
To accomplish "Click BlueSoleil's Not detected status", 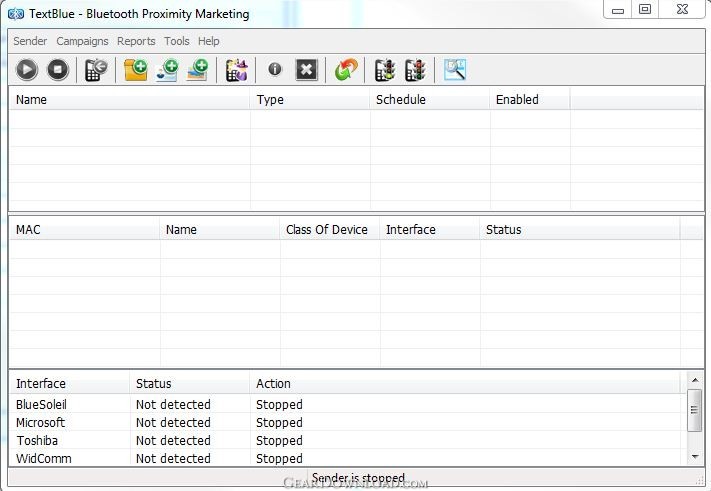I will (173, 404).
